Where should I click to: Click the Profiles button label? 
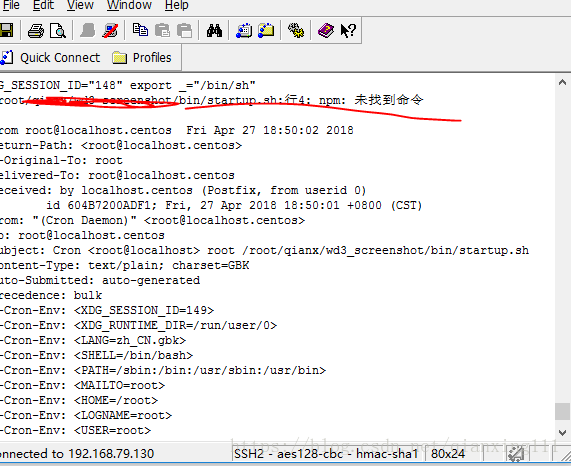click(152, 58)
